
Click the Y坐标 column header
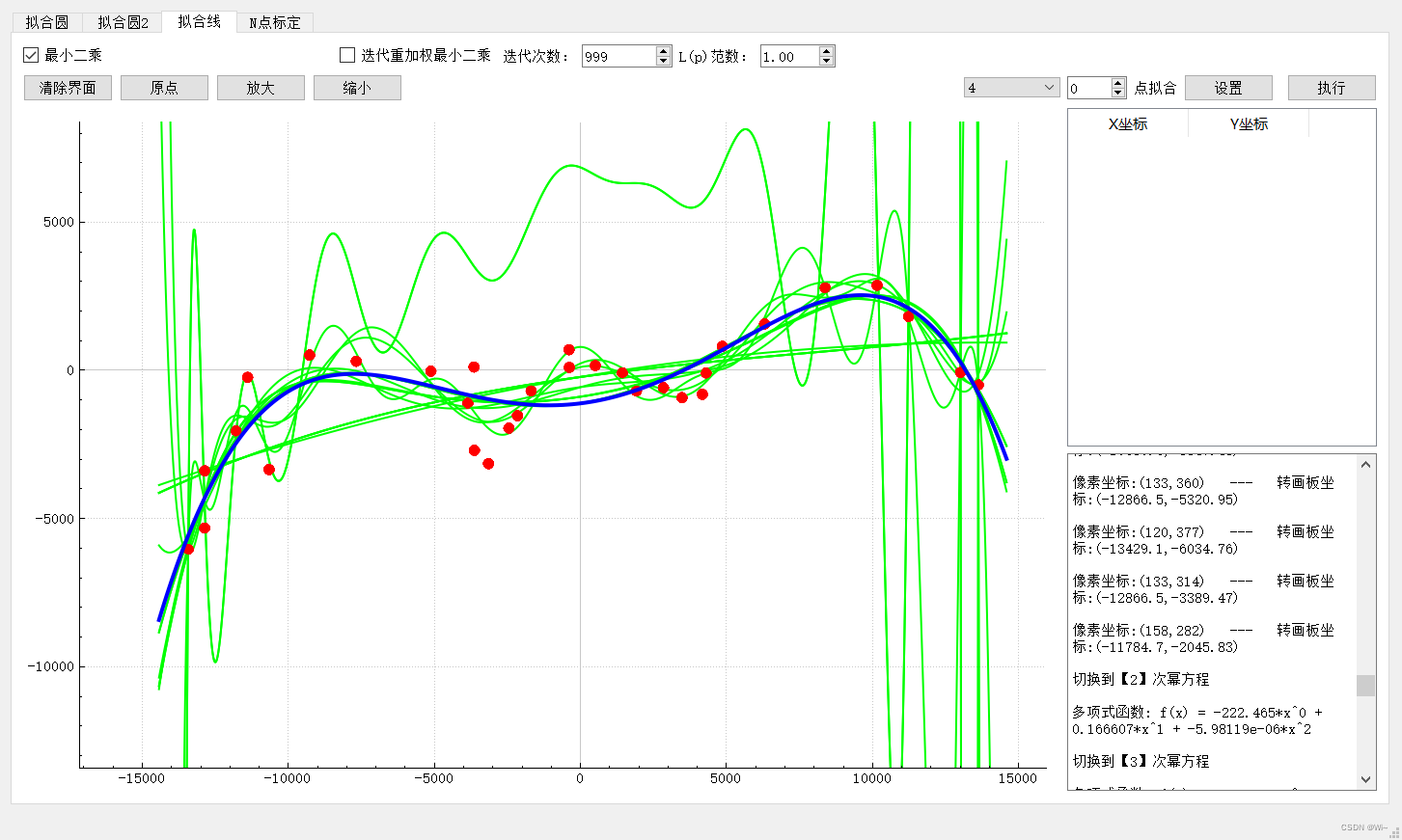[1249, 124]
